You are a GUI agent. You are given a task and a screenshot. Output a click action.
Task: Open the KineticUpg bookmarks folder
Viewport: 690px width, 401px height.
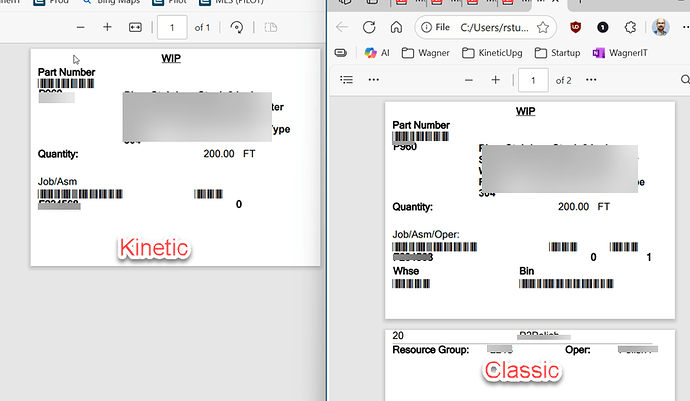pyautogui.click(x=492, y=53)
